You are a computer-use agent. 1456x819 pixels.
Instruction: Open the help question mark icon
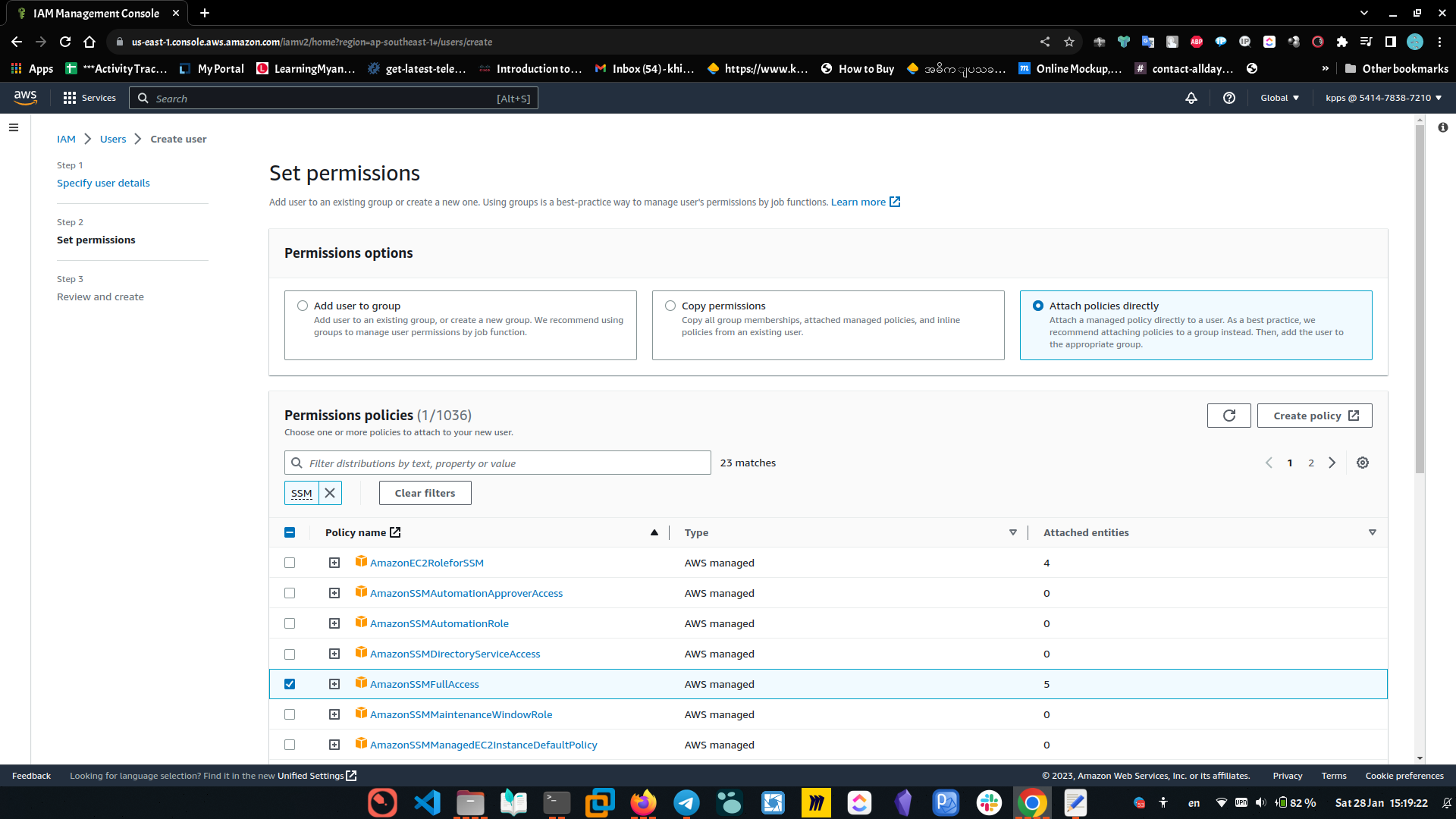tap(1229, 98)
